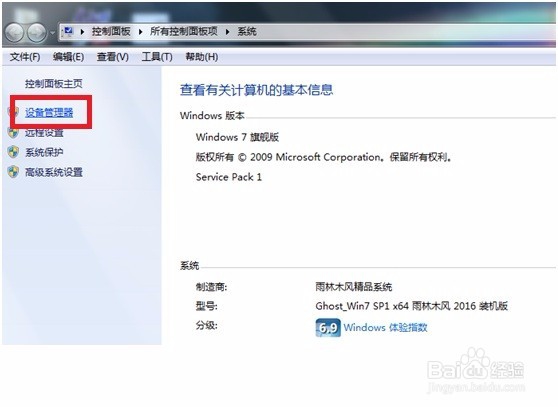Click 系统 in the address breadcrumb

[x=247, y=31]
